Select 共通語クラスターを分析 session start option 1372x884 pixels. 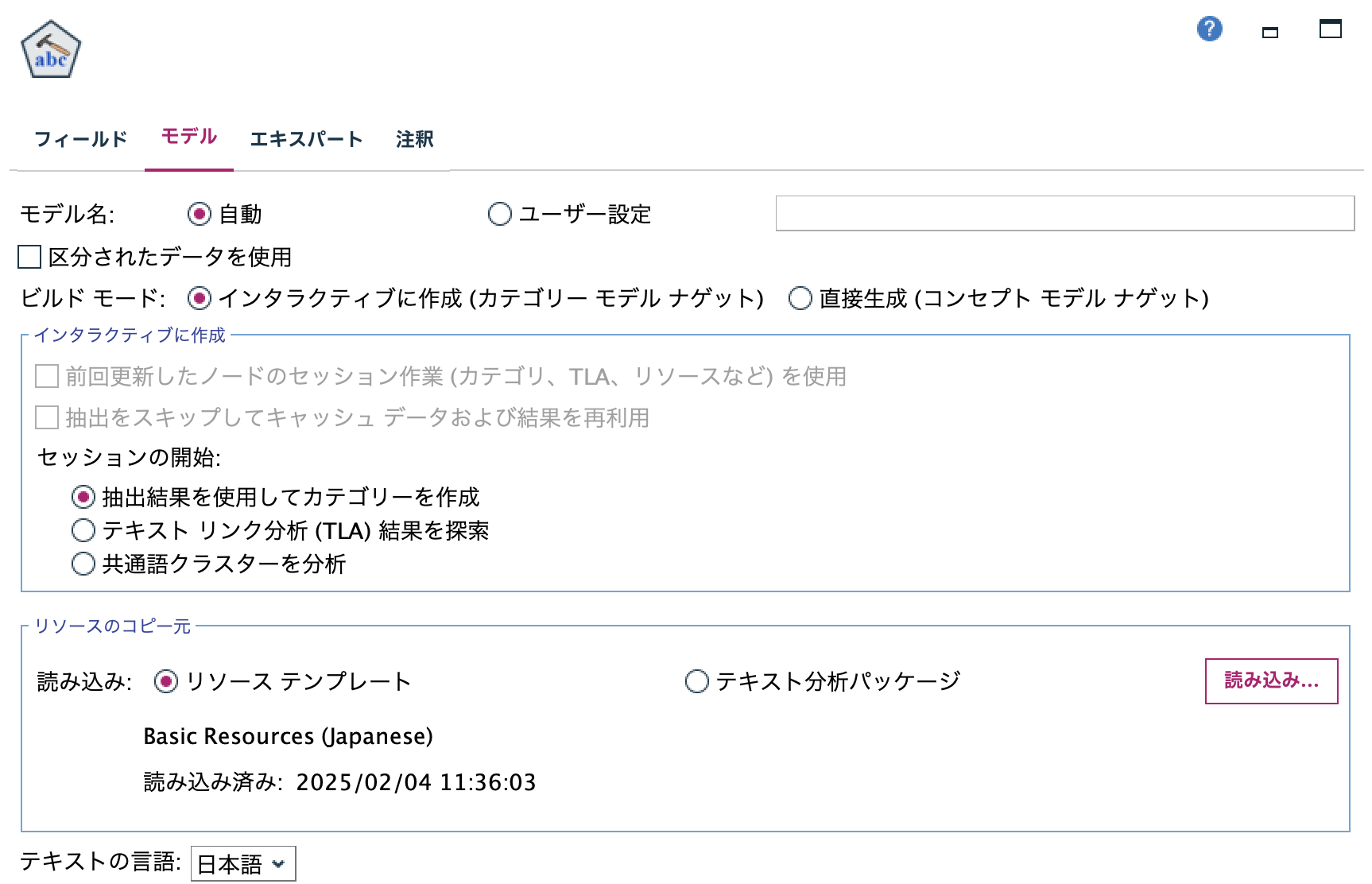pos(83,564)
